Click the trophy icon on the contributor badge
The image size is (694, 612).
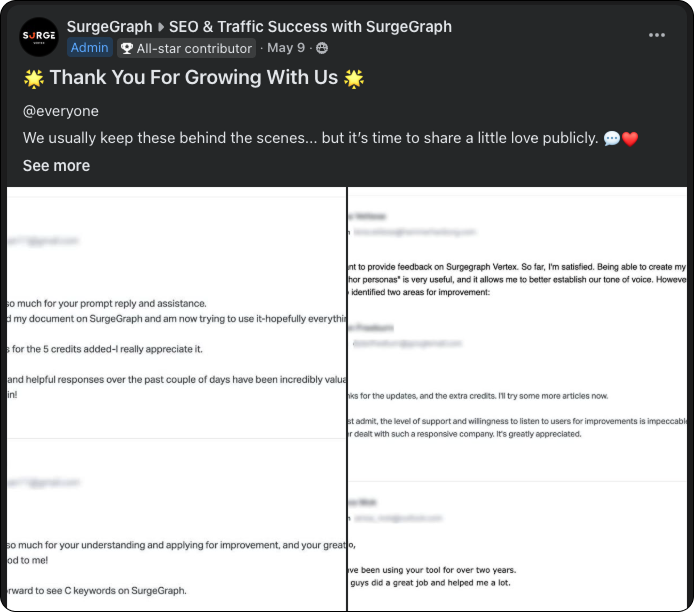tap(126, 48)
